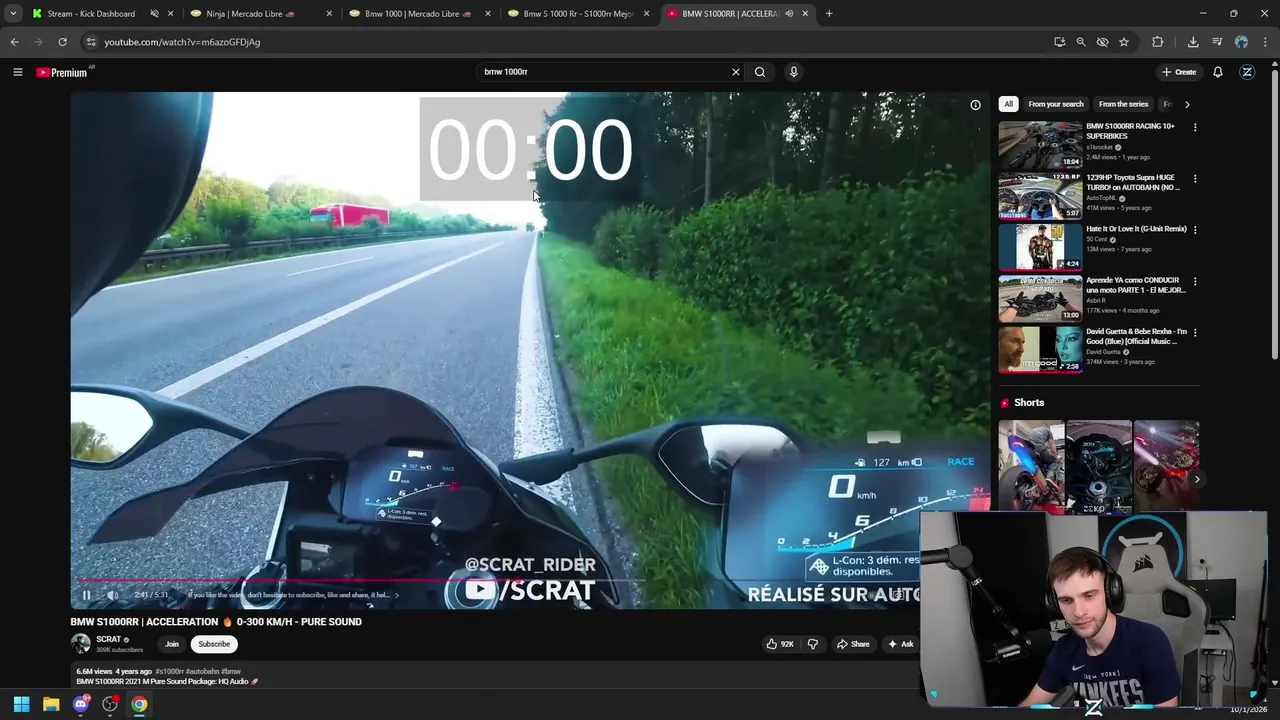This screenshot has width=1280, height=720.
Task: Click the Join button
Action: coord(172,644)
